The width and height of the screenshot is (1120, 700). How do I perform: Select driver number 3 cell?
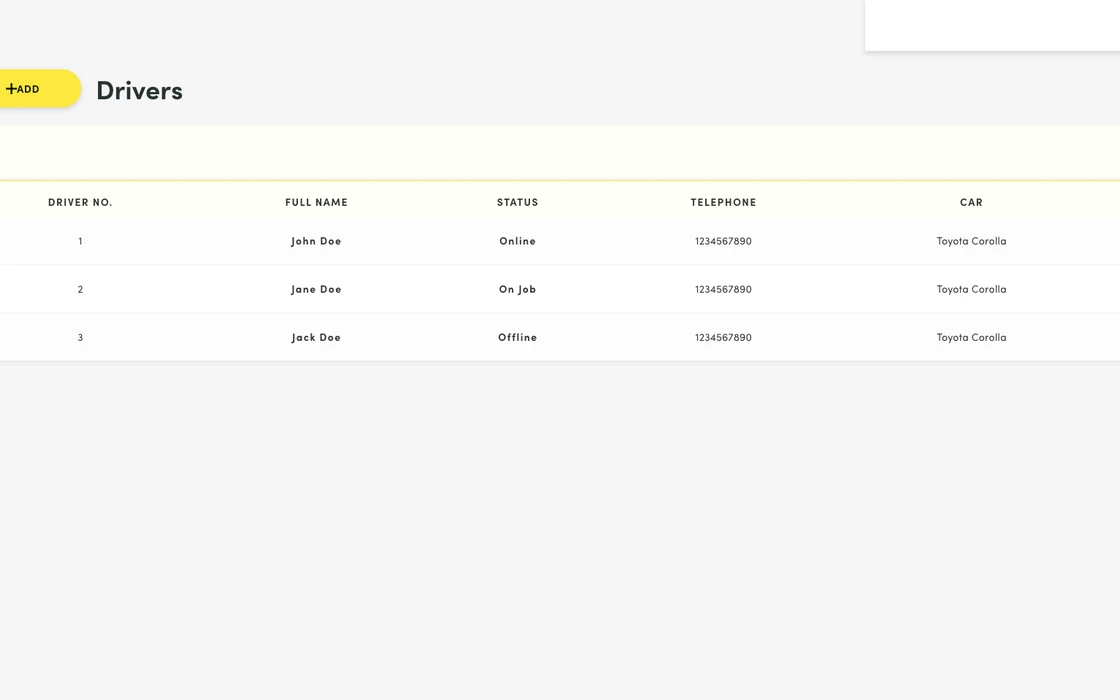pos(80,337)
